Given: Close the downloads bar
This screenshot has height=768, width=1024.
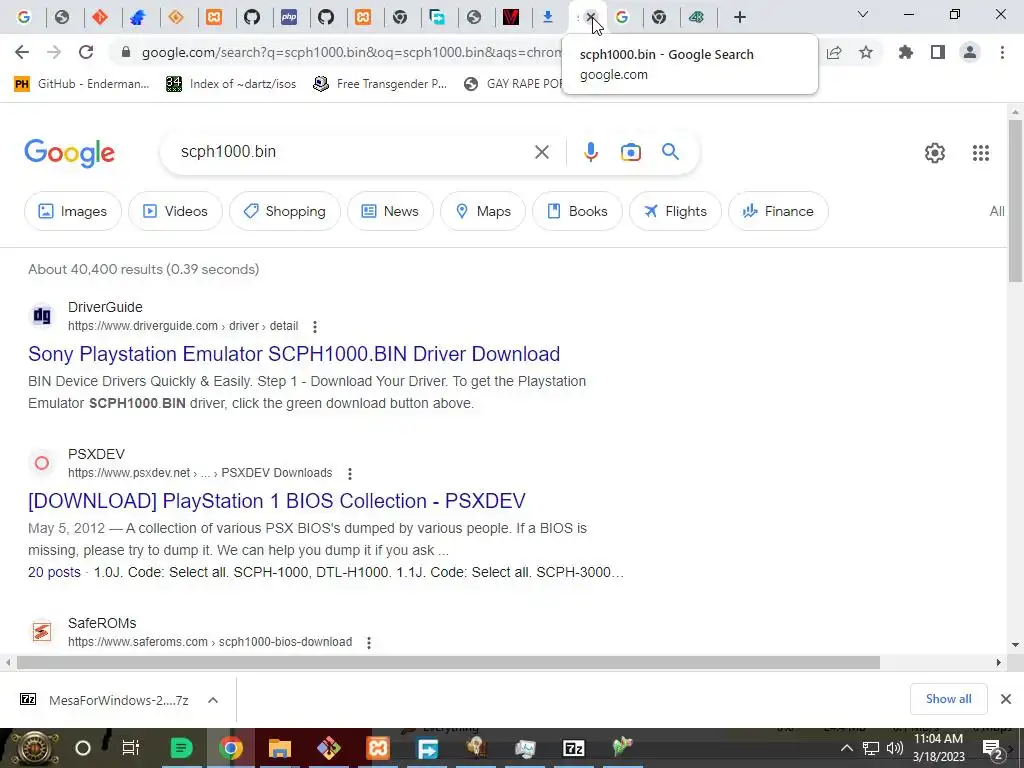Looking at the screenshot, I should (x=1006, y=699).
